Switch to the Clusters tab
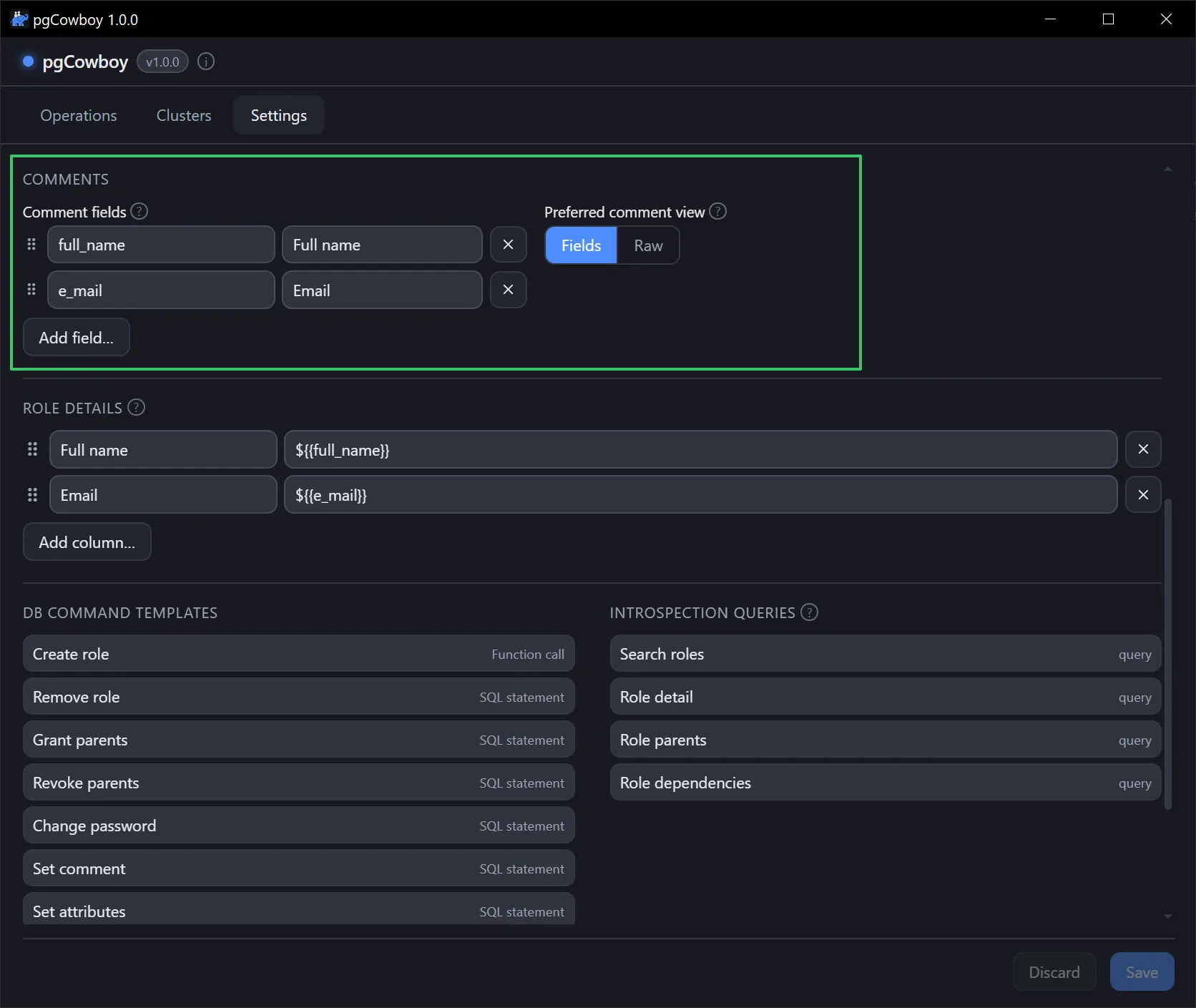The height and width of the screenshot is (1008, 1196). click(184, 115)
